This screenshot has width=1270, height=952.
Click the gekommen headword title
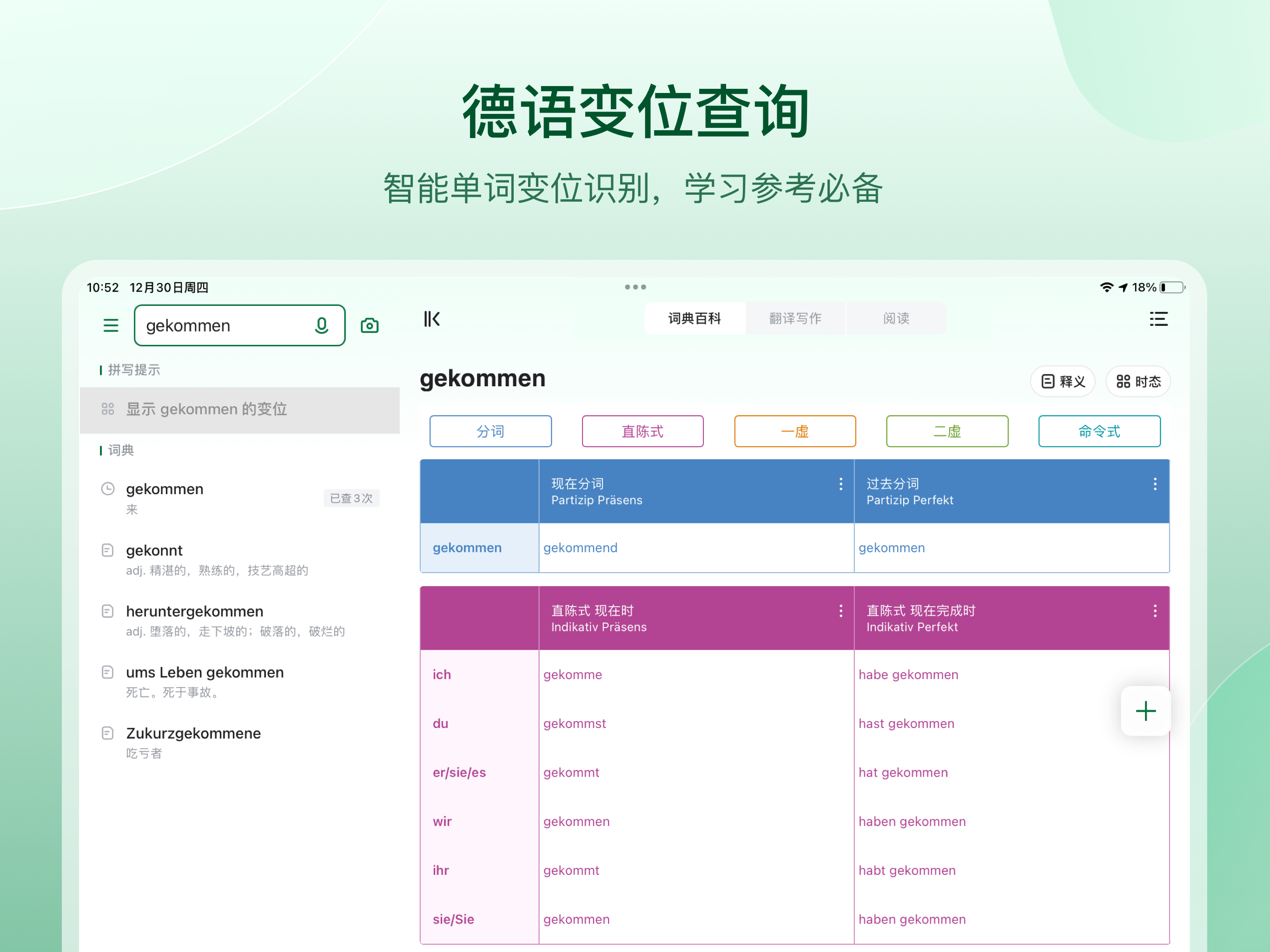tap(483, 378)
